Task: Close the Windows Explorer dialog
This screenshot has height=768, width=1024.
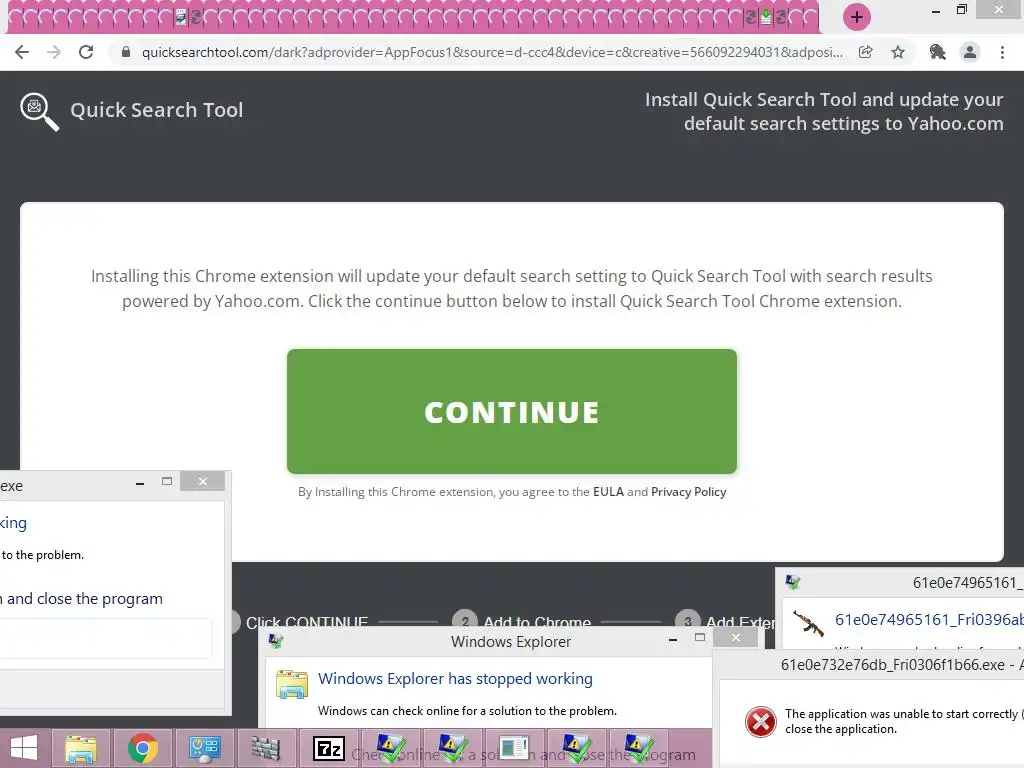Action: [x=735, y=637]
